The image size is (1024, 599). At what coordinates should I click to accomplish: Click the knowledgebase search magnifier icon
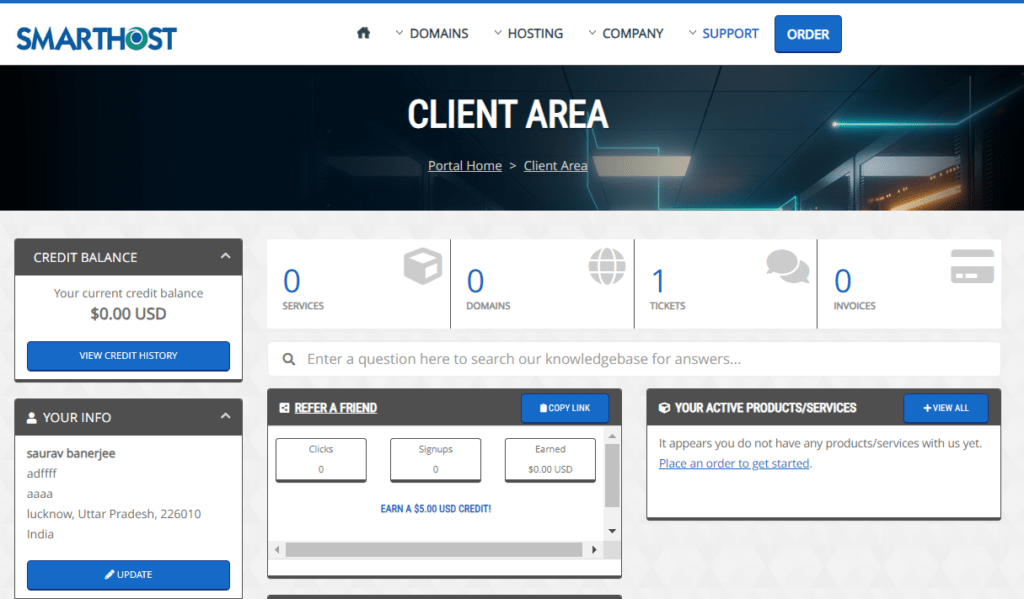289,359
